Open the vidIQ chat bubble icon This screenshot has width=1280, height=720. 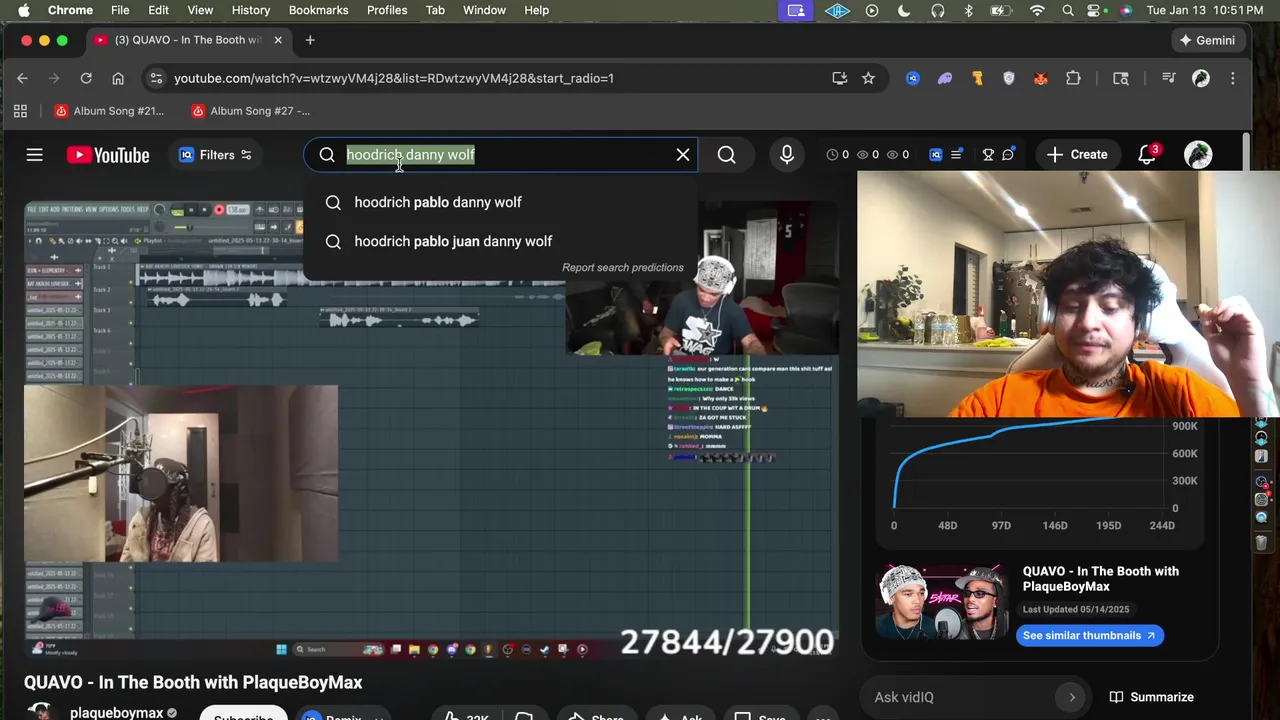click(1009, 155)
